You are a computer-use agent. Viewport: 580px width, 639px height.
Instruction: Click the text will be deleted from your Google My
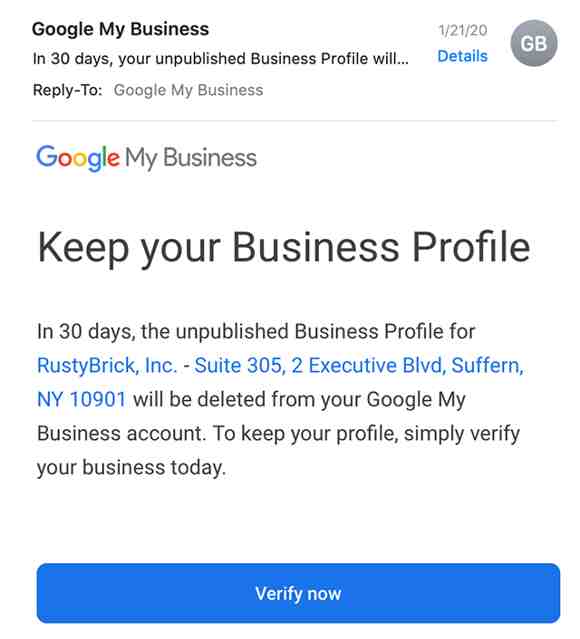coord(299,399)
